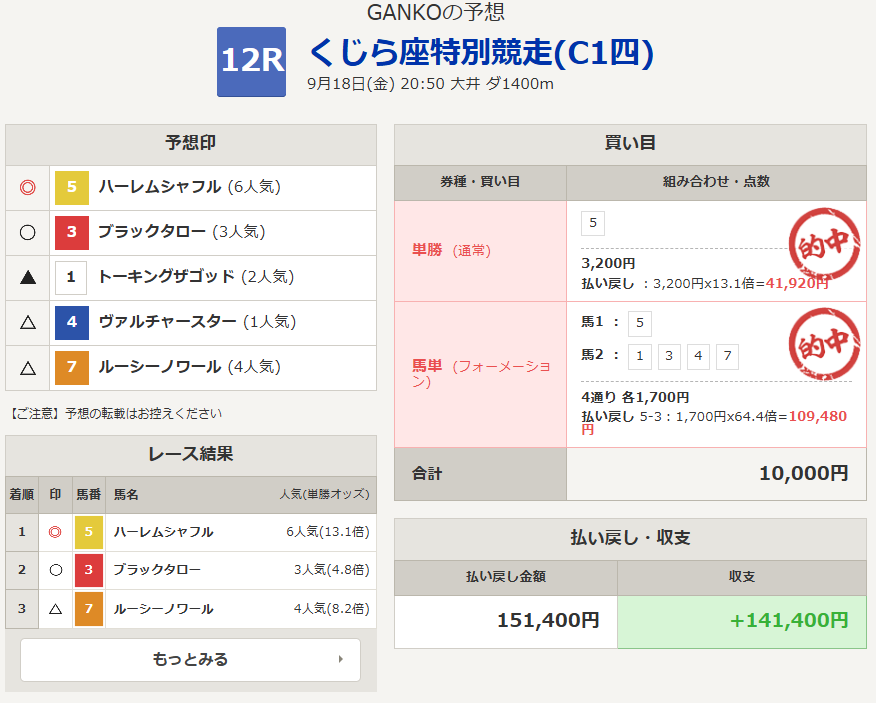Click the 馬1 number 5 box
Viewport: 876px width, 703px height.
pos(640,324)
